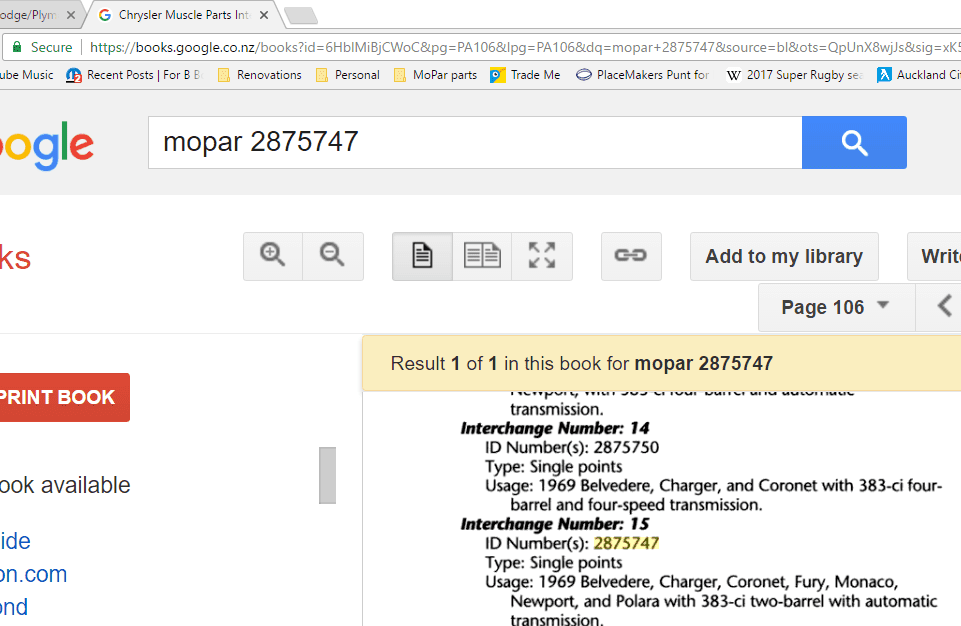Open 2017 Super Rugby Wikipedia bookmark
The image size is (961, 626).
795,75
